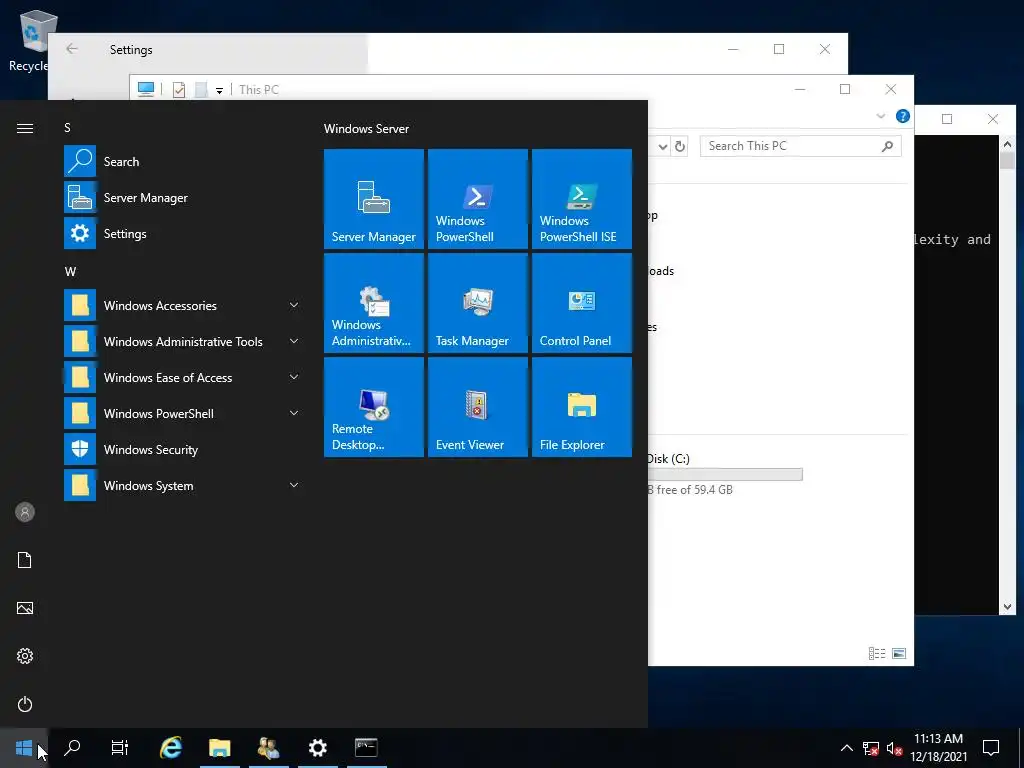Open Task View on the taskbar

[120, 748]
